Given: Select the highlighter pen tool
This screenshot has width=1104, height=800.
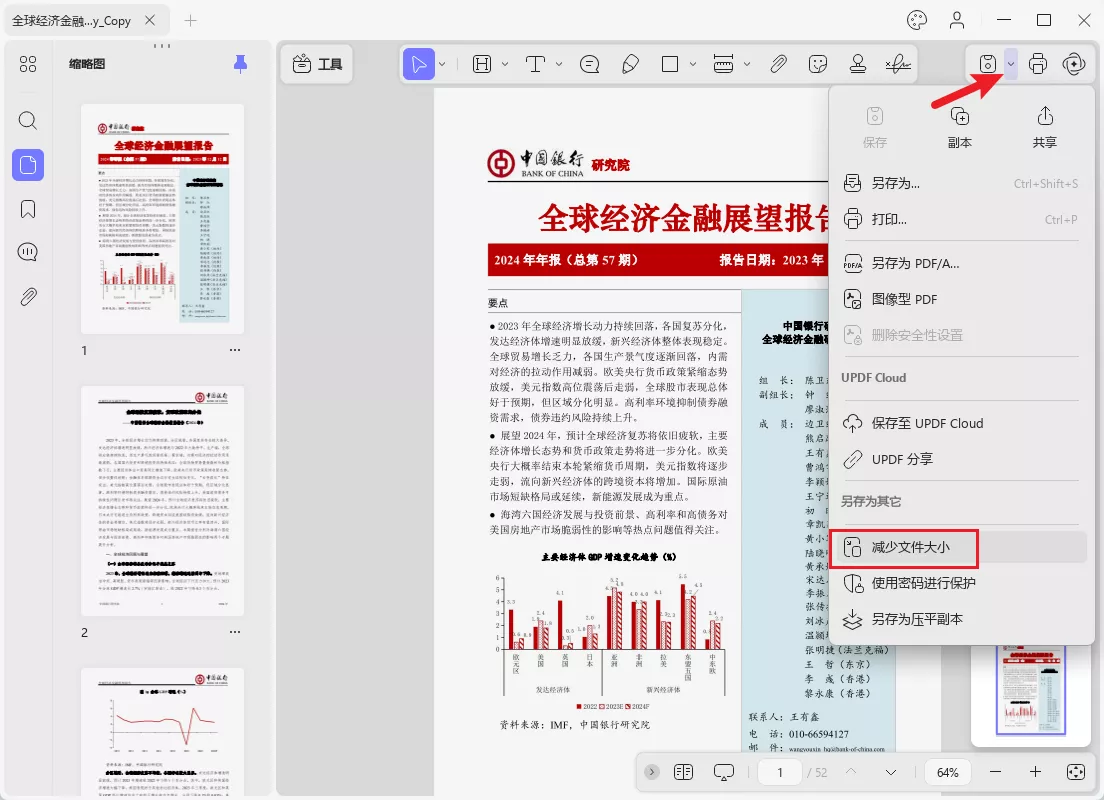Looking at the screenshot, I should tap(630, 64).
